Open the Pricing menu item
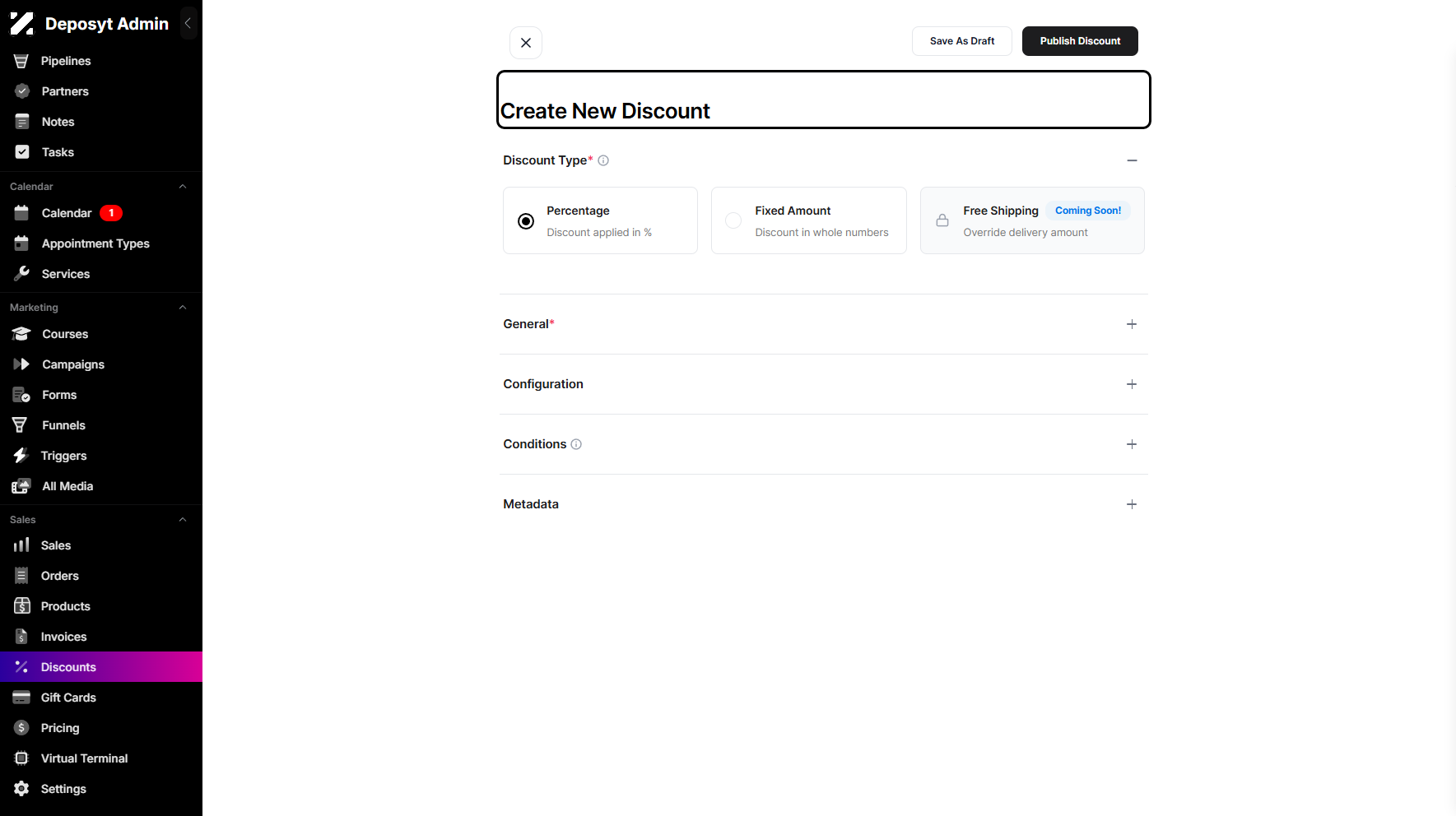Image resolution: width=1456 pixels, height=816 pixels. tap(101, 728)
